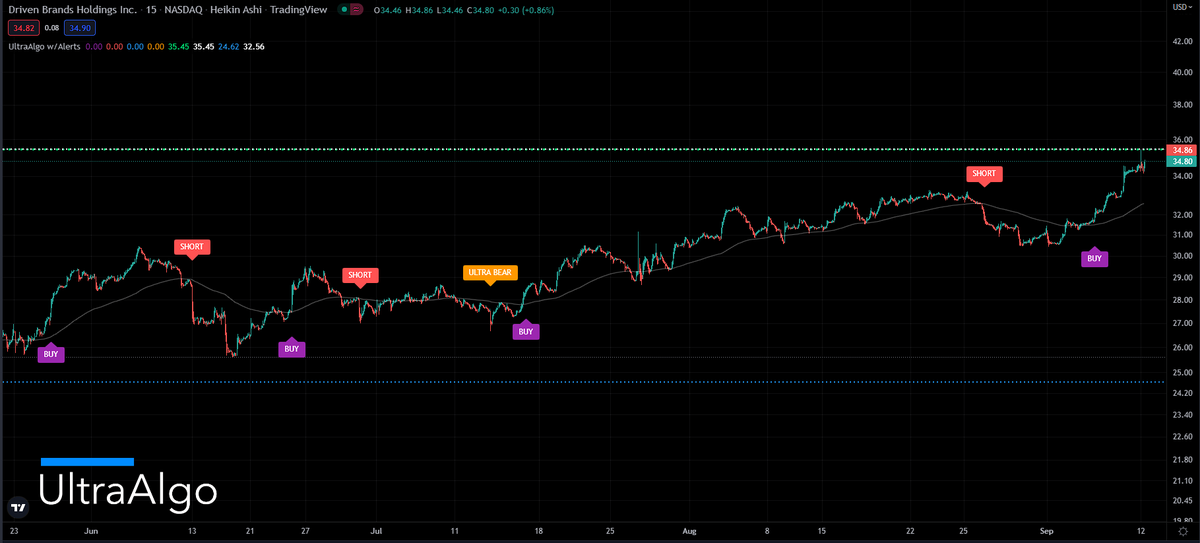This screenshot has height=543, width=1200.
Task: Click the BUY marker near May 23
Action: click(x=51, y=353)
